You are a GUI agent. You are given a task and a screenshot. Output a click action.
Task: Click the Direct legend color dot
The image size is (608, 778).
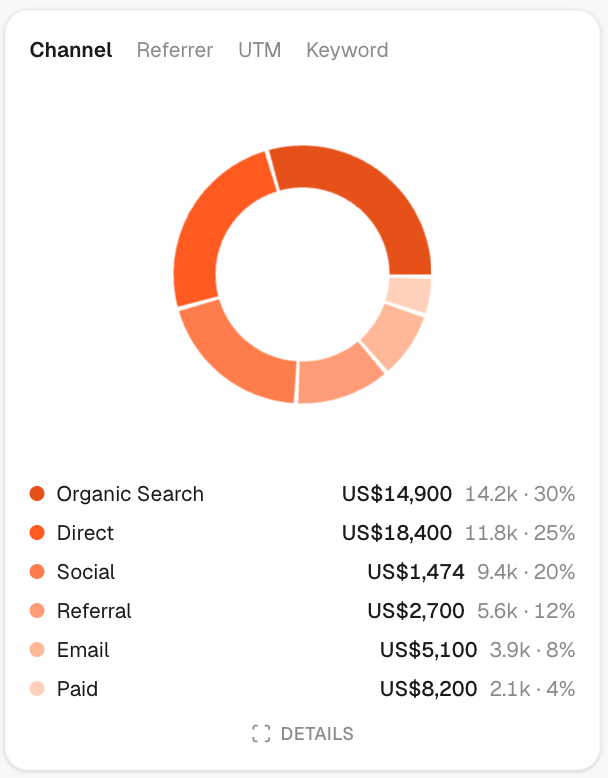click(37, 532)
